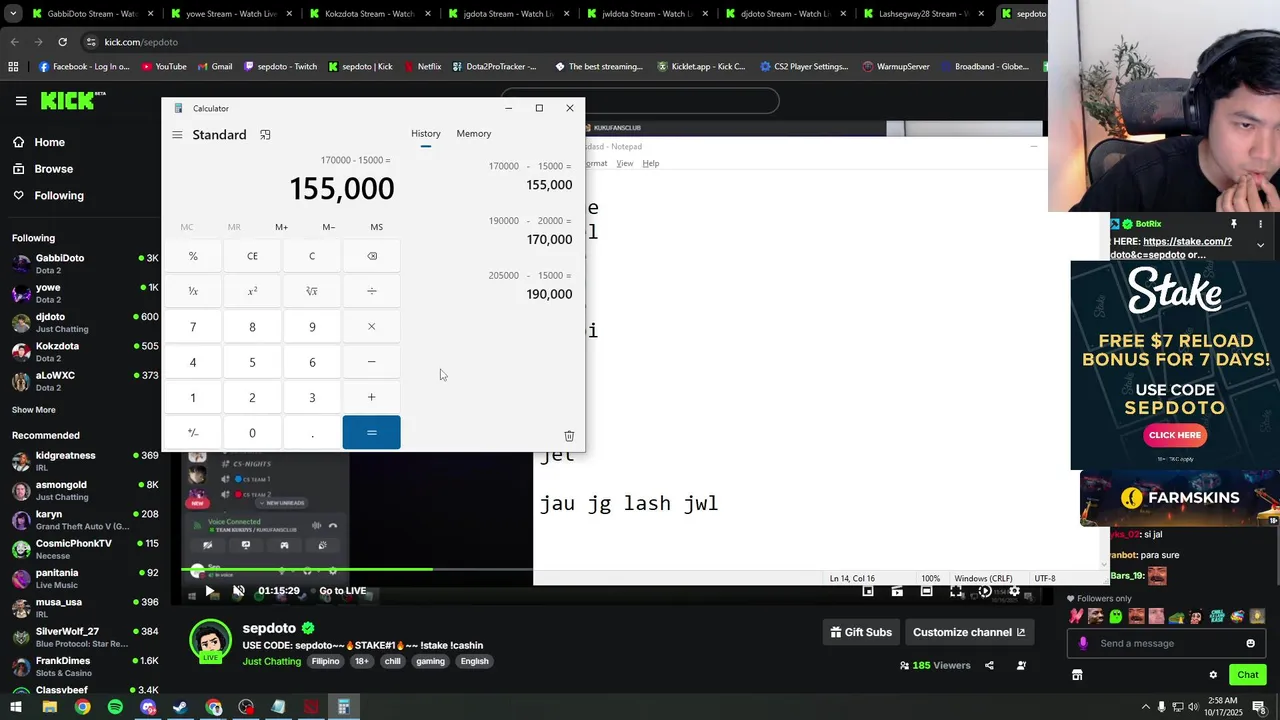
Task: Open Steam from the Windows taskbar
Action: point(180,707)
